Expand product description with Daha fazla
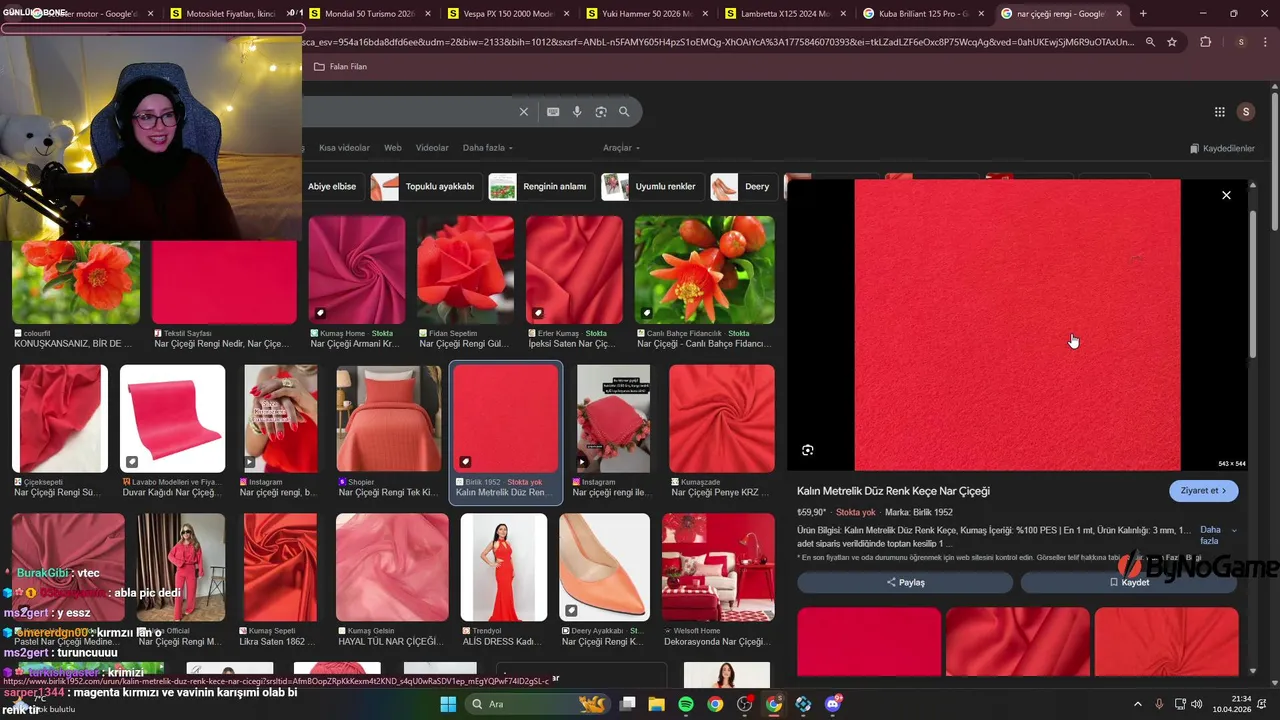 coord(1218,535)
